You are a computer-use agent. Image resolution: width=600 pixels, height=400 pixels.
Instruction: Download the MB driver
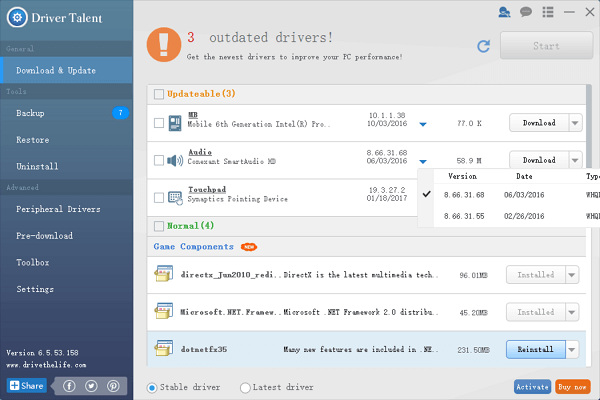pyautogui.click(x=539, y=123)
